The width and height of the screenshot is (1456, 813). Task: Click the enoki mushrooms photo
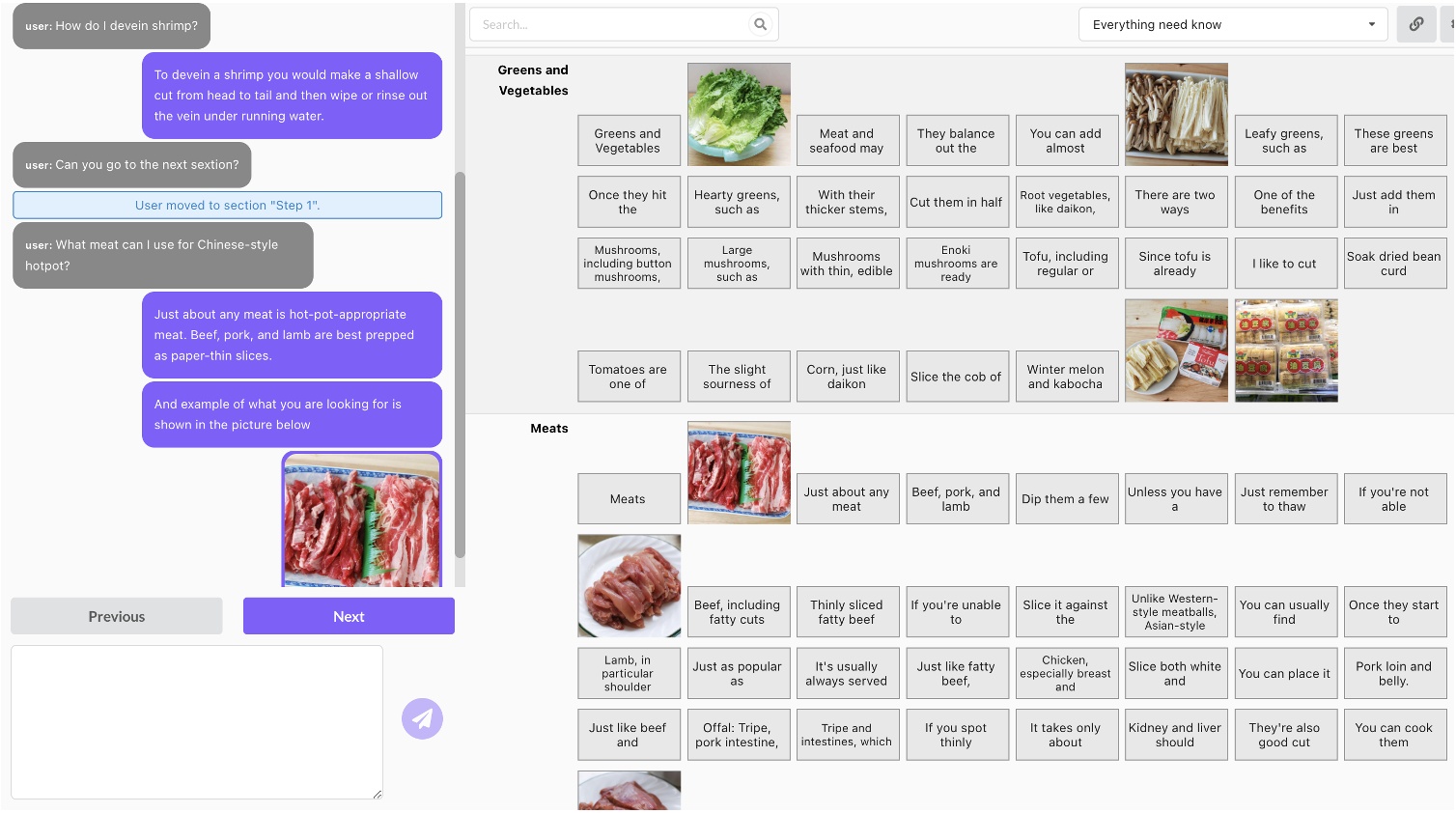pyautogui.click(x=1175, y=113)
